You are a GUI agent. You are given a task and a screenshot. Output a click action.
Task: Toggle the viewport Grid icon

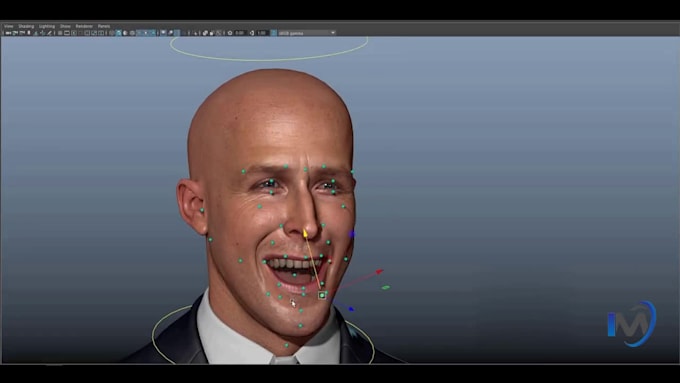(60, 33)
